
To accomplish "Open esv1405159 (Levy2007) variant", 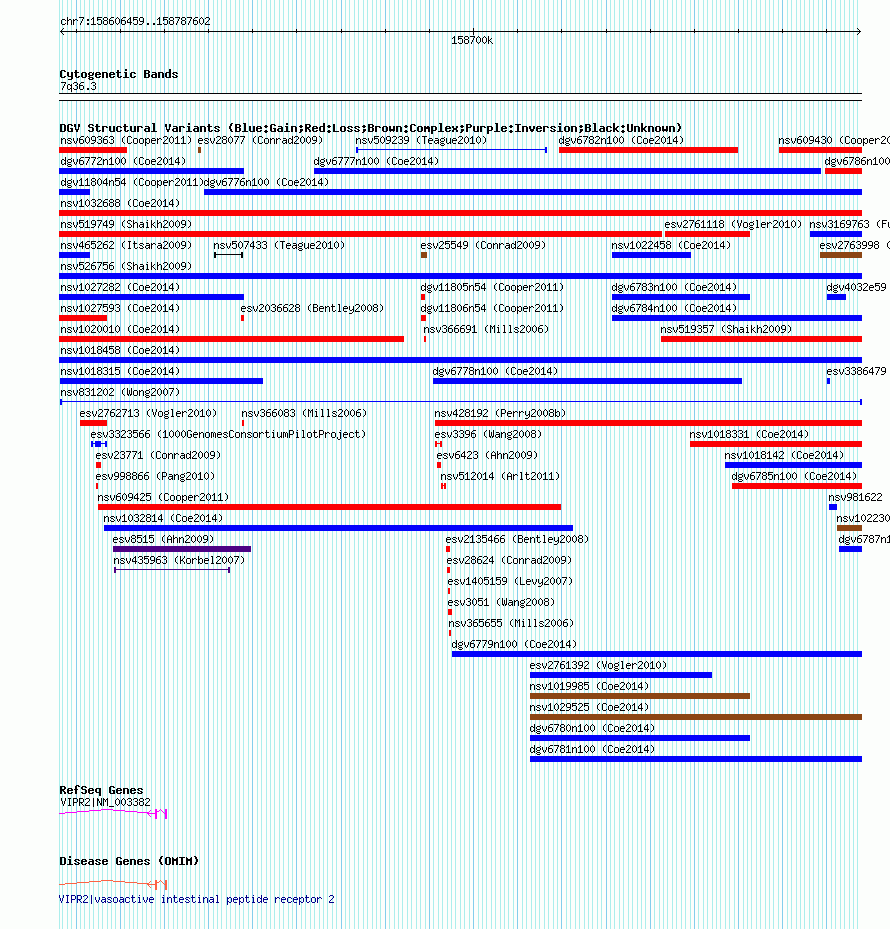I will pyautogui.click(x=510, y=582).
